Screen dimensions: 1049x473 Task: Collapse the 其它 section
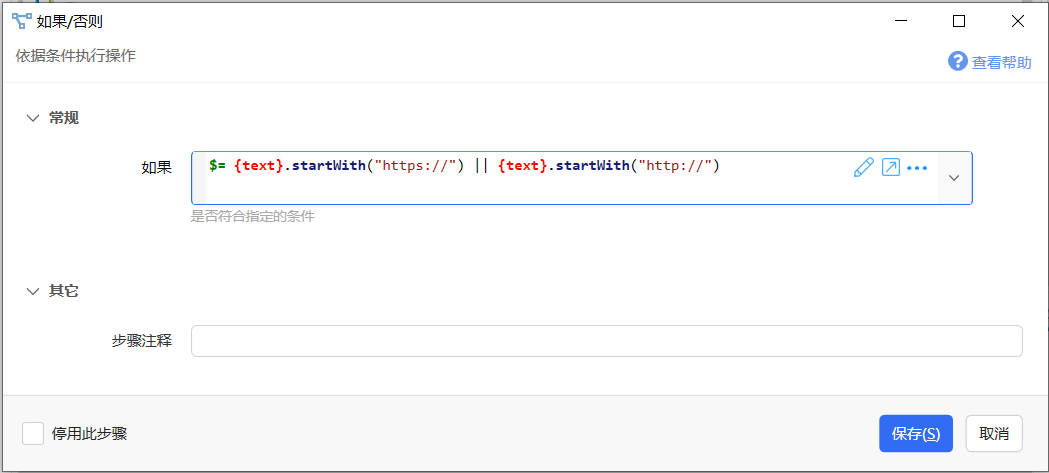click(32, 291)
